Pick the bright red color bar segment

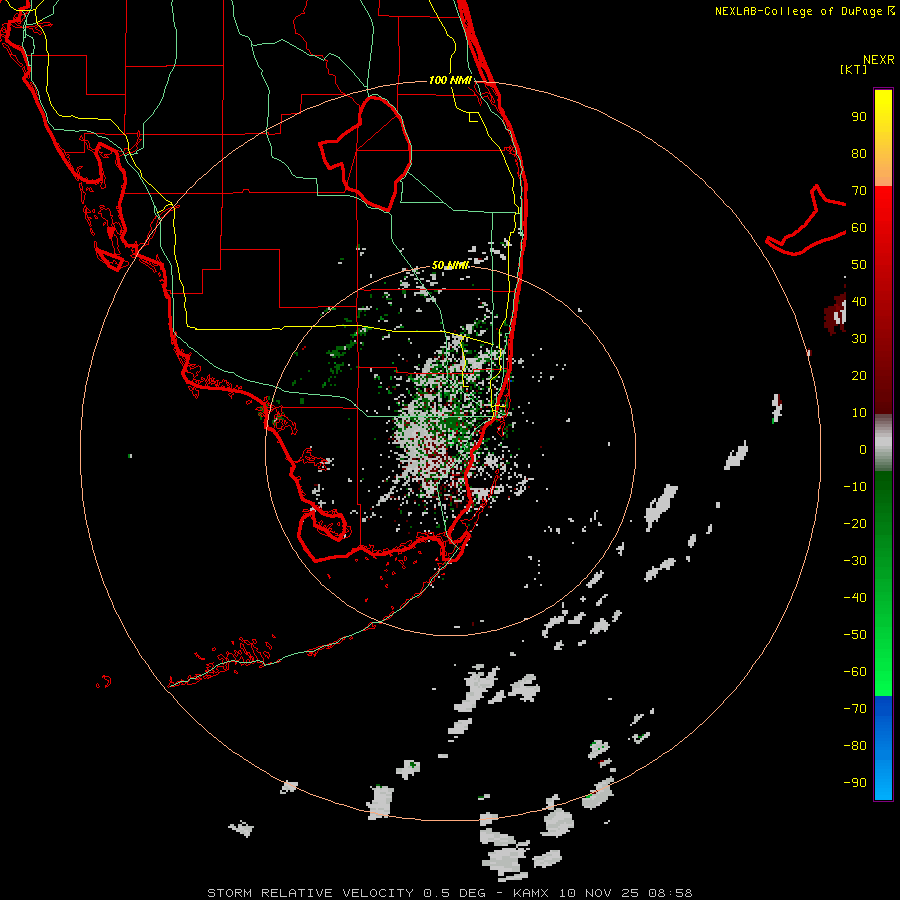[883, 230]
